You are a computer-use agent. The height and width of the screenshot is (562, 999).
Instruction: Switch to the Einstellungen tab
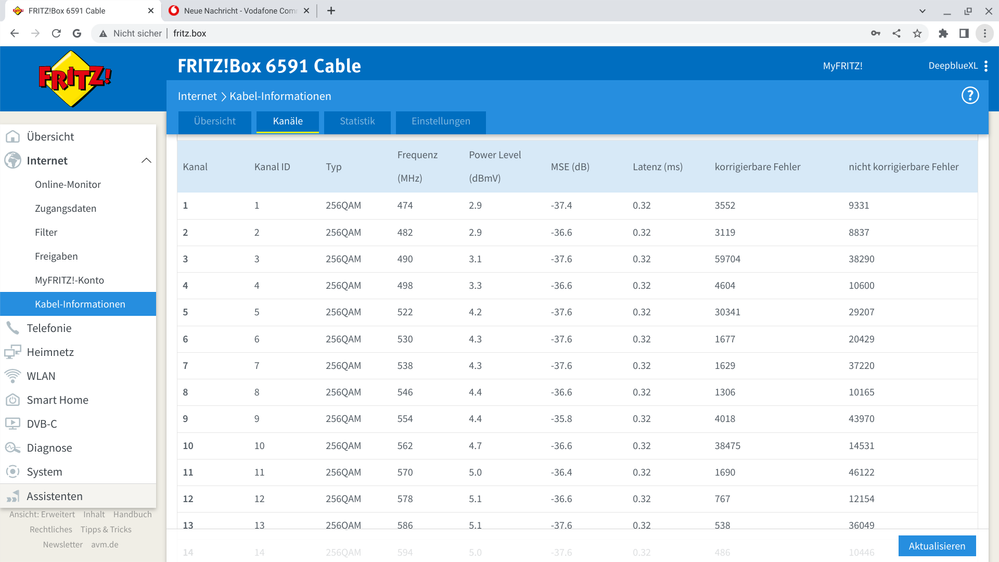(440, 121)
